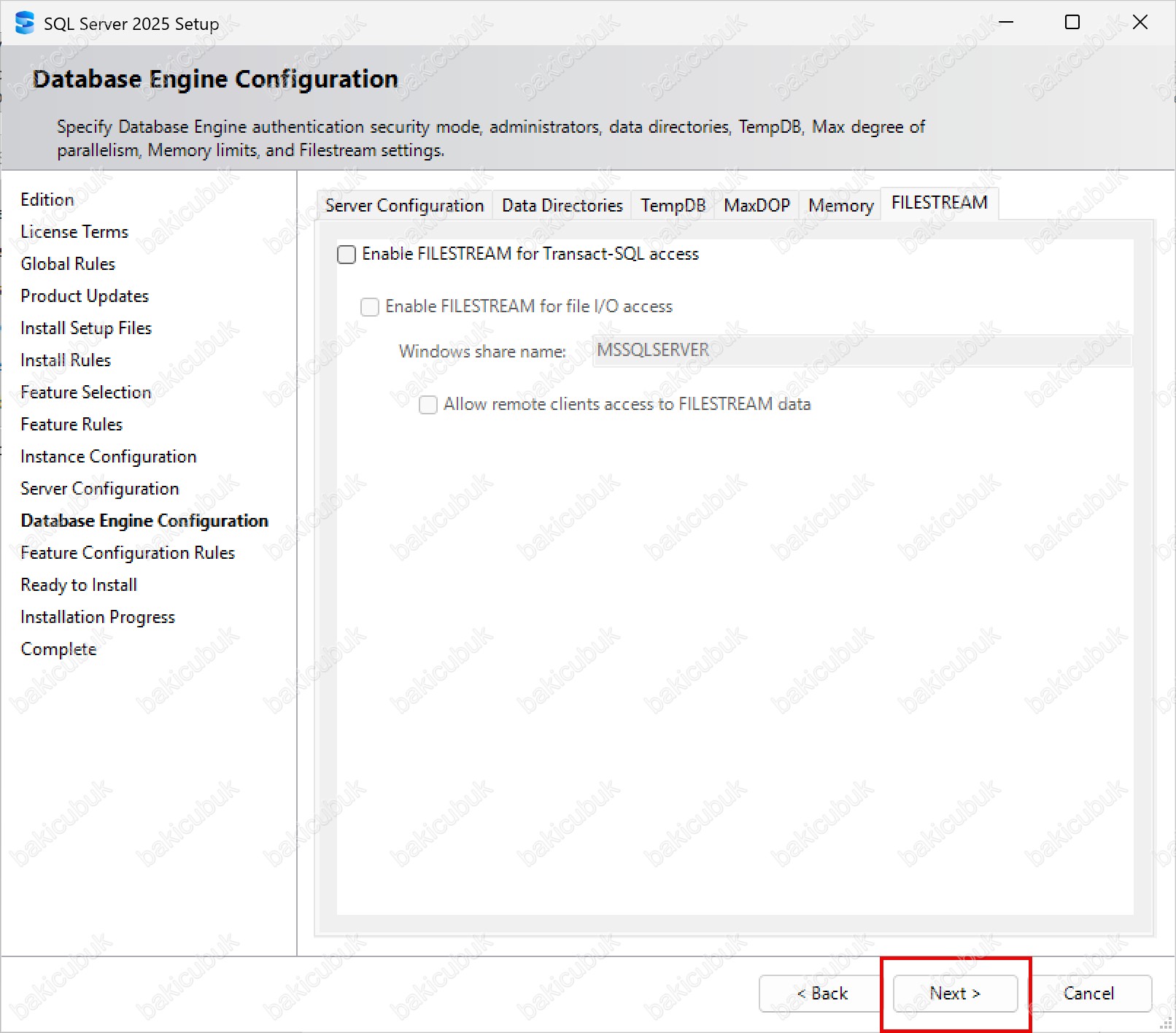Select Feature Selection step in sidebar
This screenshot has width=1176, height=1033.
pyautogui.click(x=85, y=392)
